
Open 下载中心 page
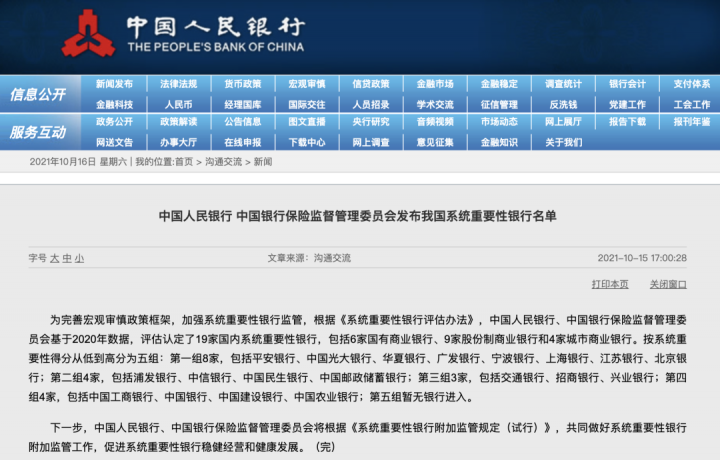tap(307, 142)
